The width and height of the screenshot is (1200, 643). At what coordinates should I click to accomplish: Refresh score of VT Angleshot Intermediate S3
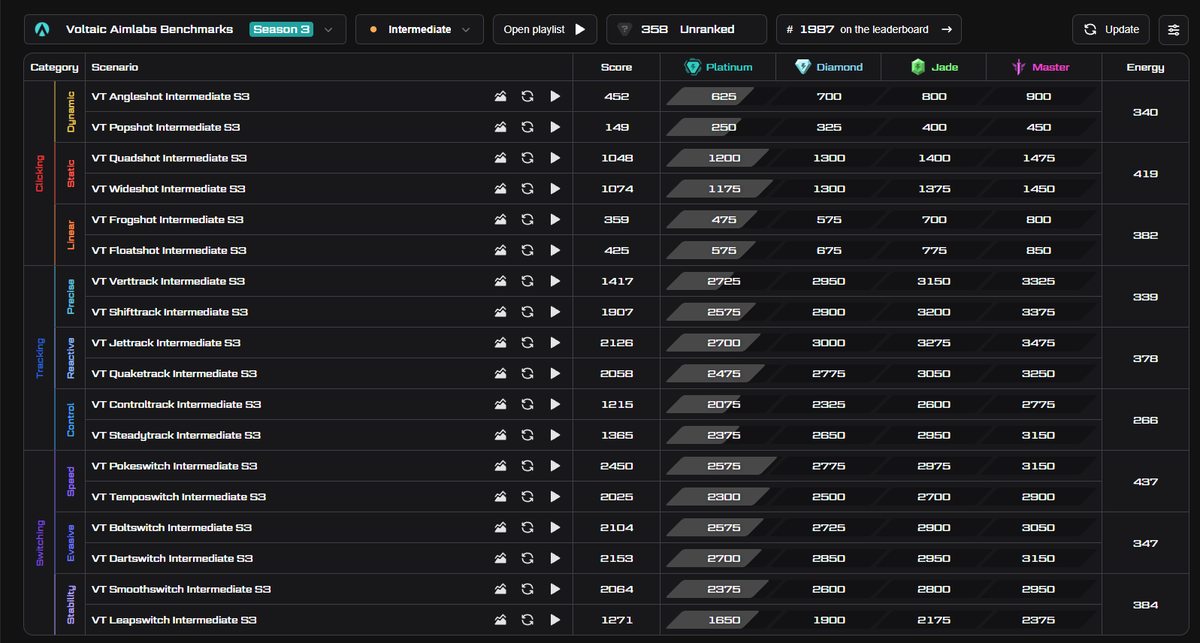pos(527,97)
